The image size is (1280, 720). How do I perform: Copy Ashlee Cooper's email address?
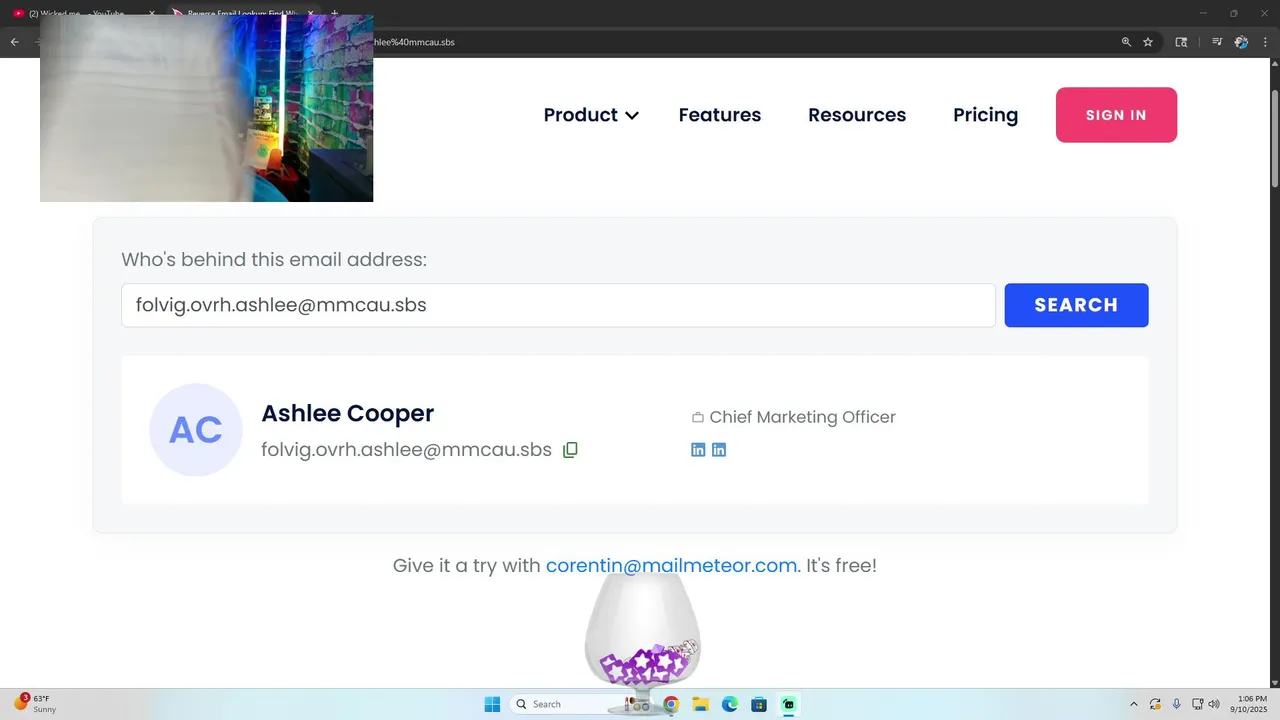(x=570, y=450)
